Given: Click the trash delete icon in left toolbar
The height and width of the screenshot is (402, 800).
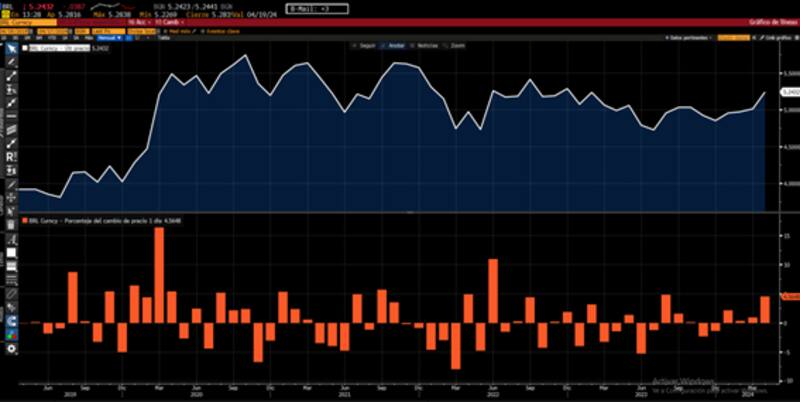Looking at the screenshot, I should [11, 226].
